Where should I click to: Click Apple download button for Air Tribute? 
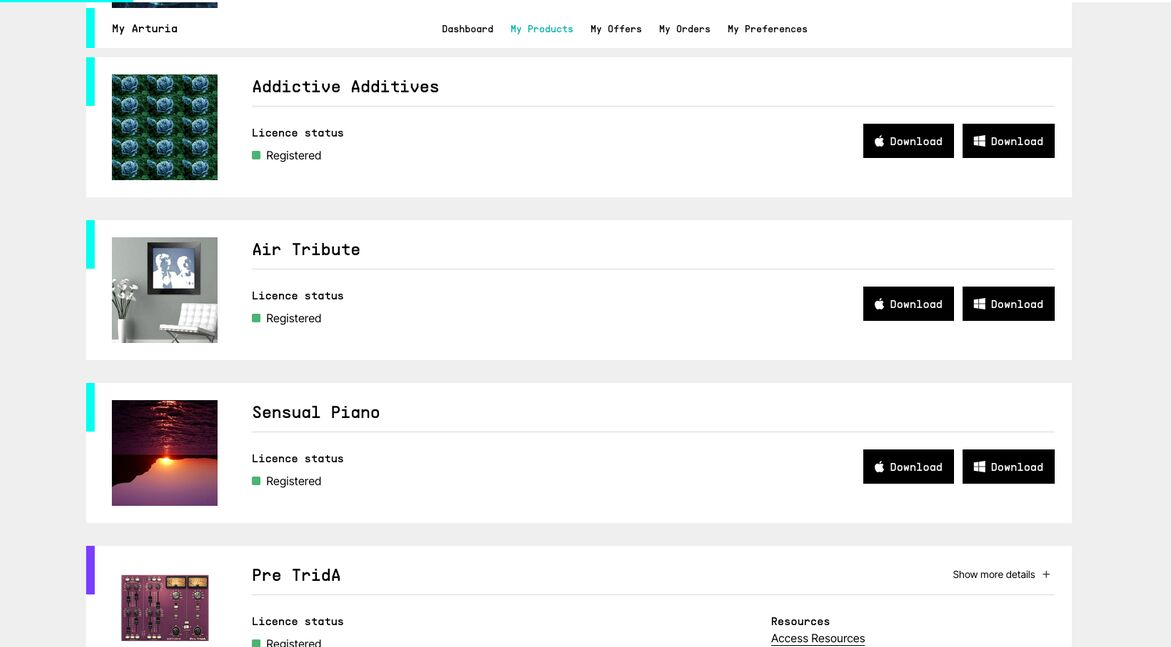coord(908,304)
